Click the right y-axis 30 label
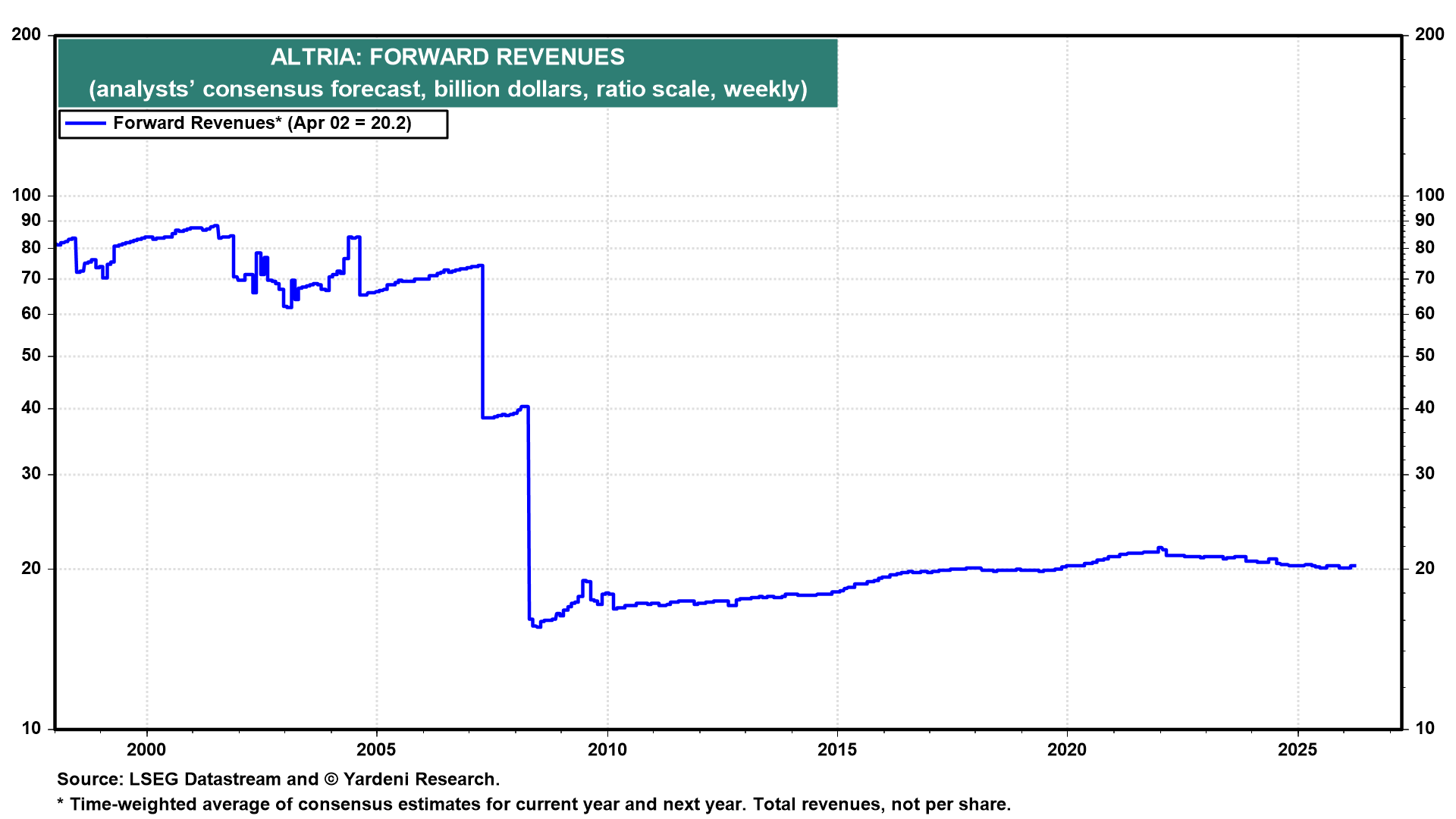The height and width of the screenshot is (819, 1456). point(1425,474)
